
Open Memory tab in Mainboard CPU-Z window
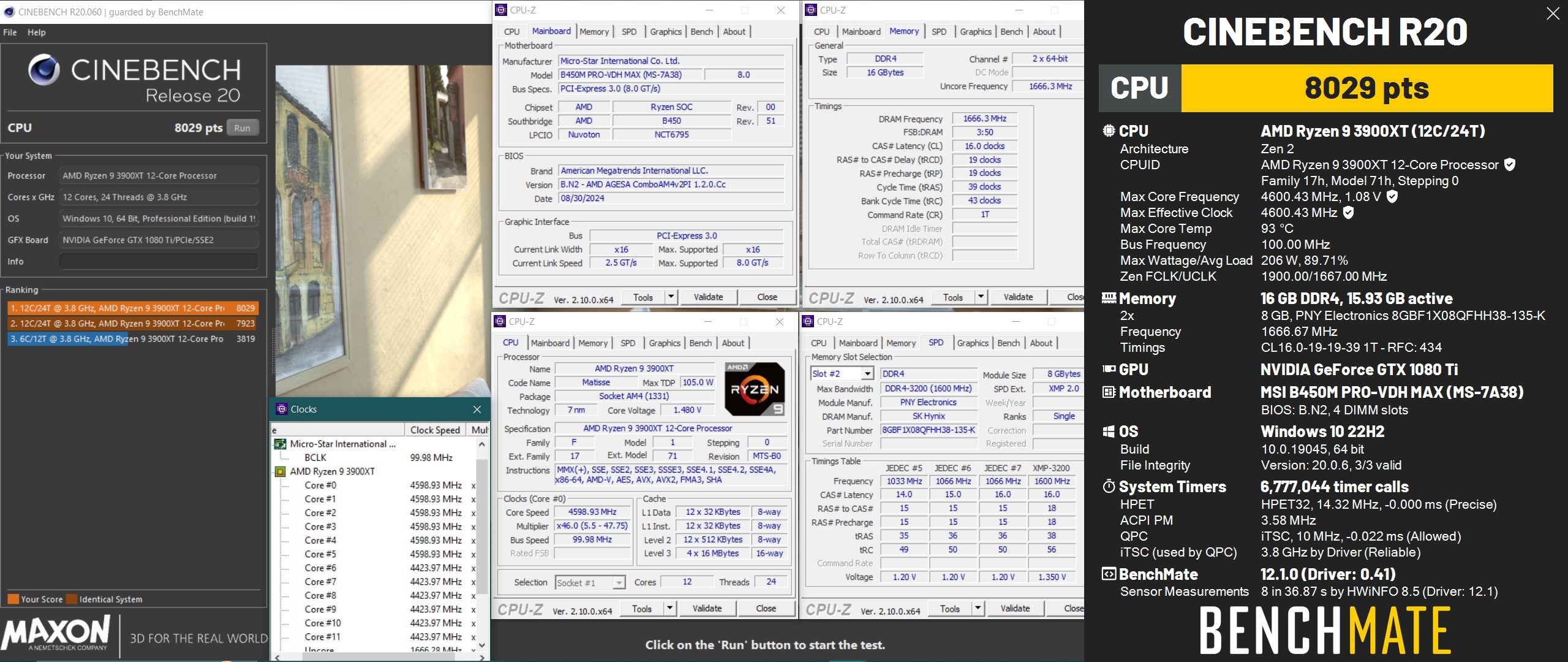[594, 32]
